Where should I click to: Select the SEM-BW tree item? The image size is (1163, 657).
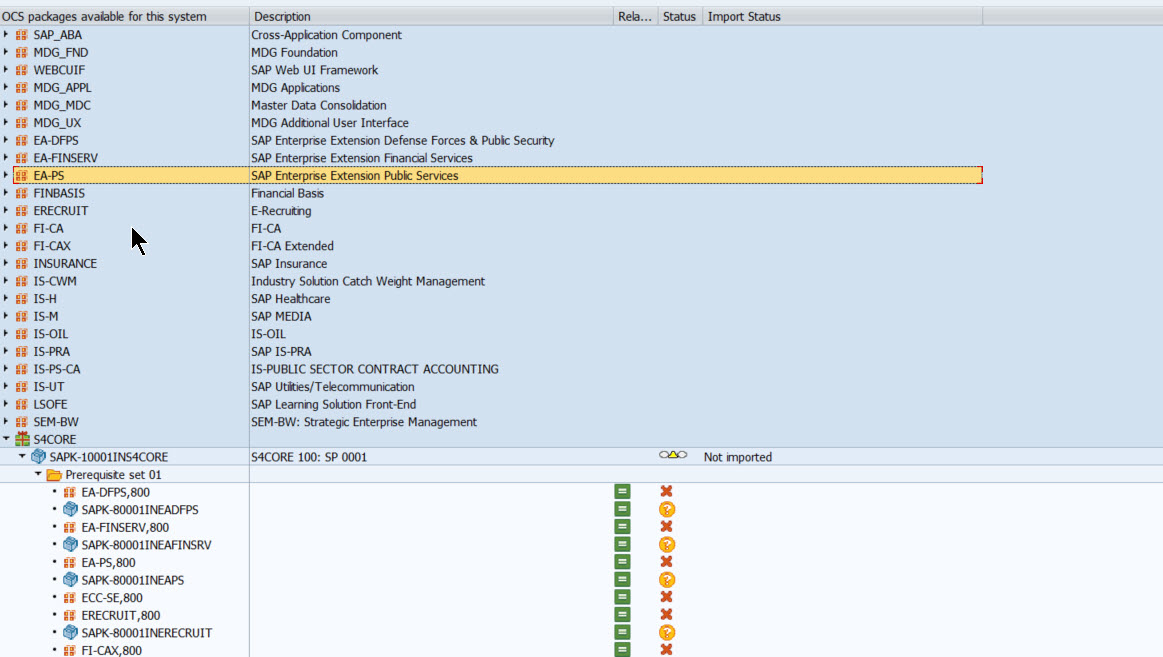point(56,422)
